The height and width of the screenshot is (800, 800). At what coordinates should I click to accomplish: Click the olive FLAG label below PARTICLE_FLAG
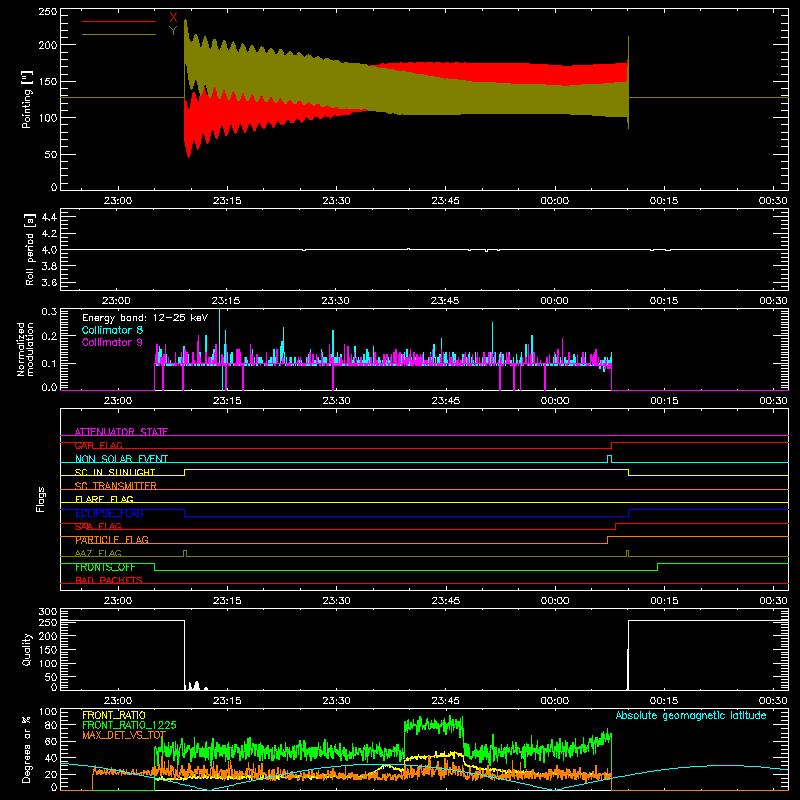pos(98,554)
